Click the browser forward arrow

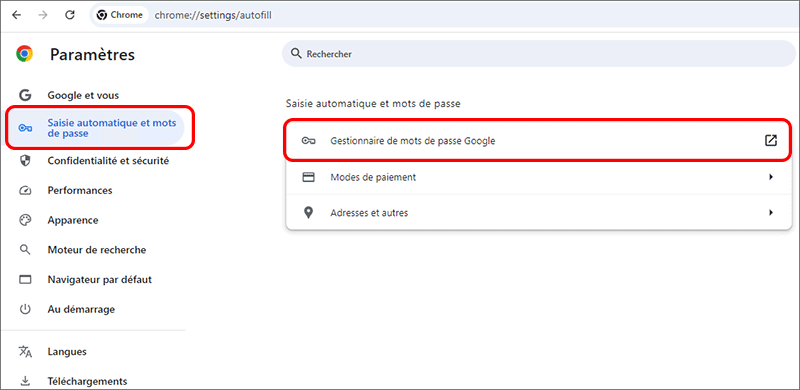43,15
